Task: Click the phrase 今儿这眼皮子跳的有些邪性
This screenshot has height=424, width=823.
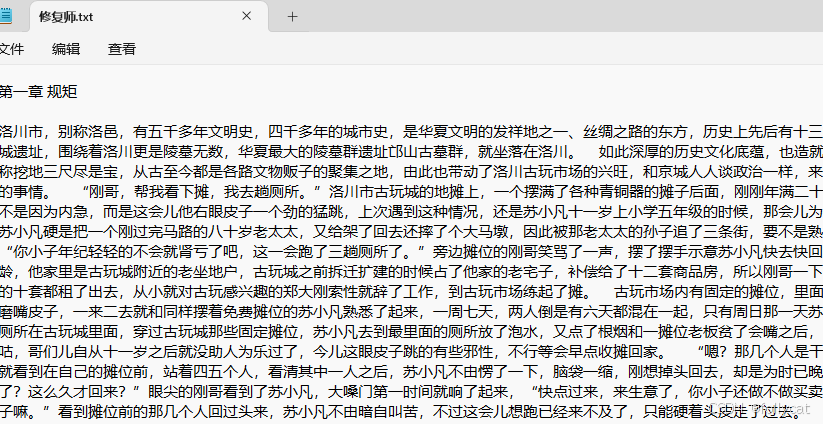Action: click(x=402, y=352)
